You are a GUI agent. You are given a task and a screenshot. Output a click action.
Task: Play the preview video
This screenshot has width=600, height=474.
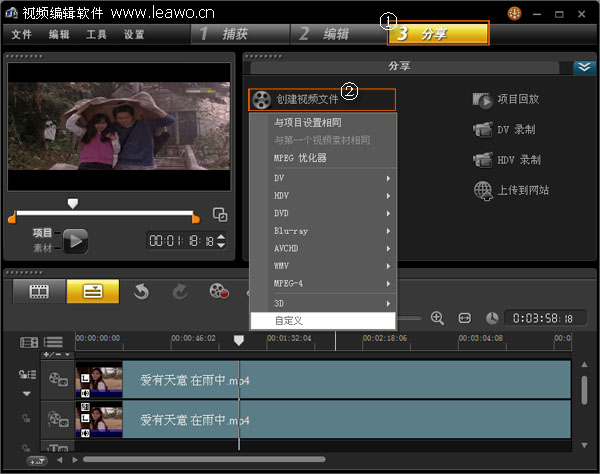pos(76,241)
